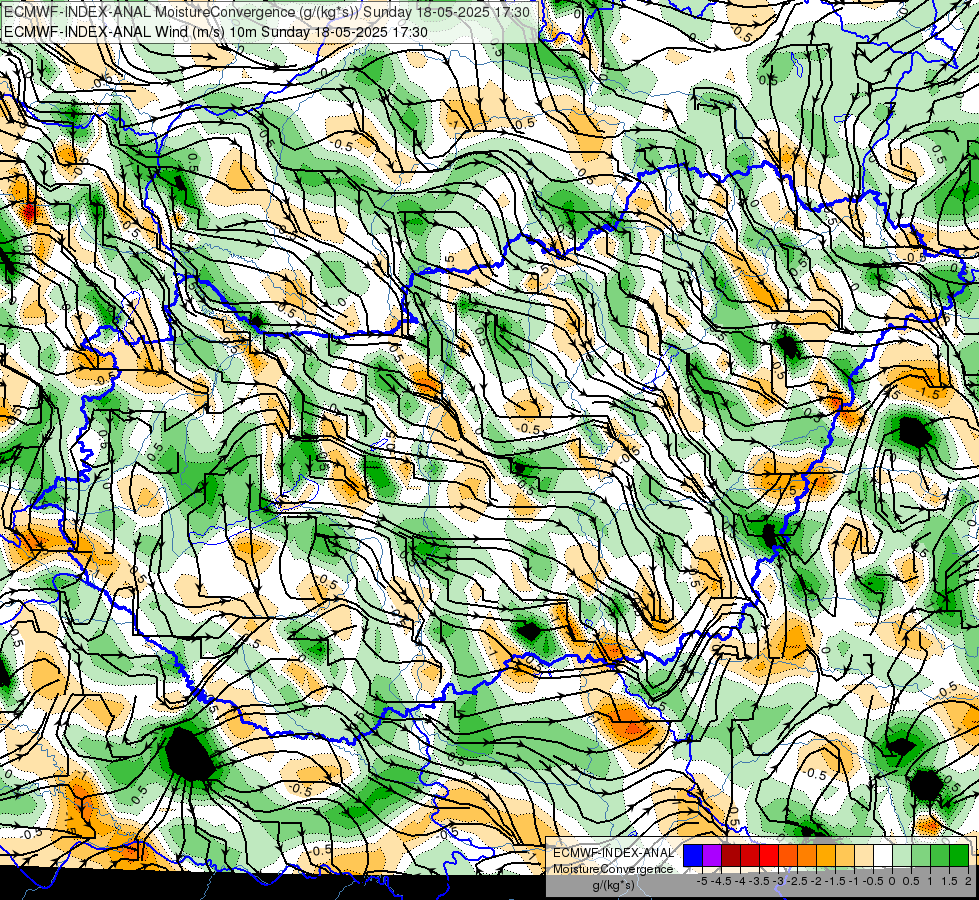
Task: Select the 'g/(kg*s)' unit label in legend
Action: (613, 886)
